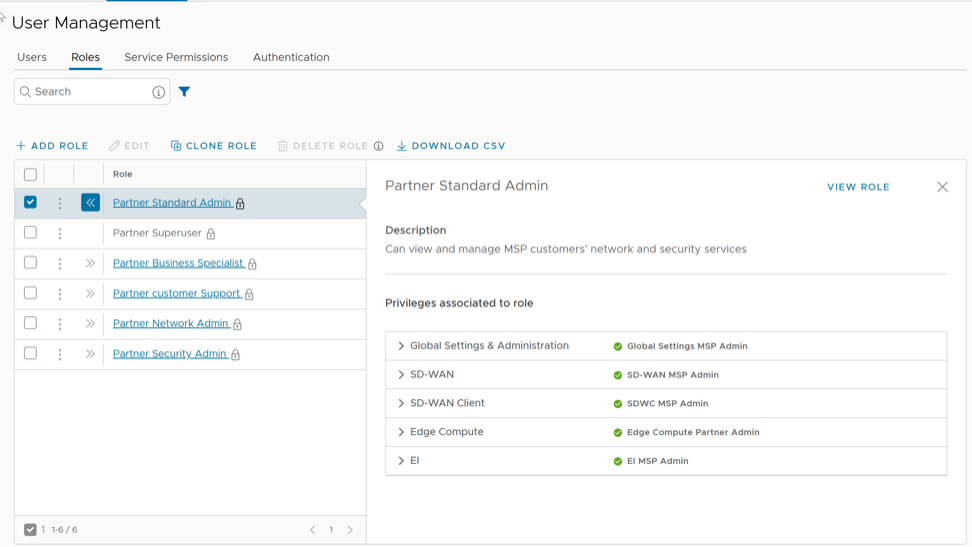Viewport: 972px width, 547px height.
Task: Open the three-dot menu for Partner Superuser
Action: pyautogui.click(x=60, y=234)
